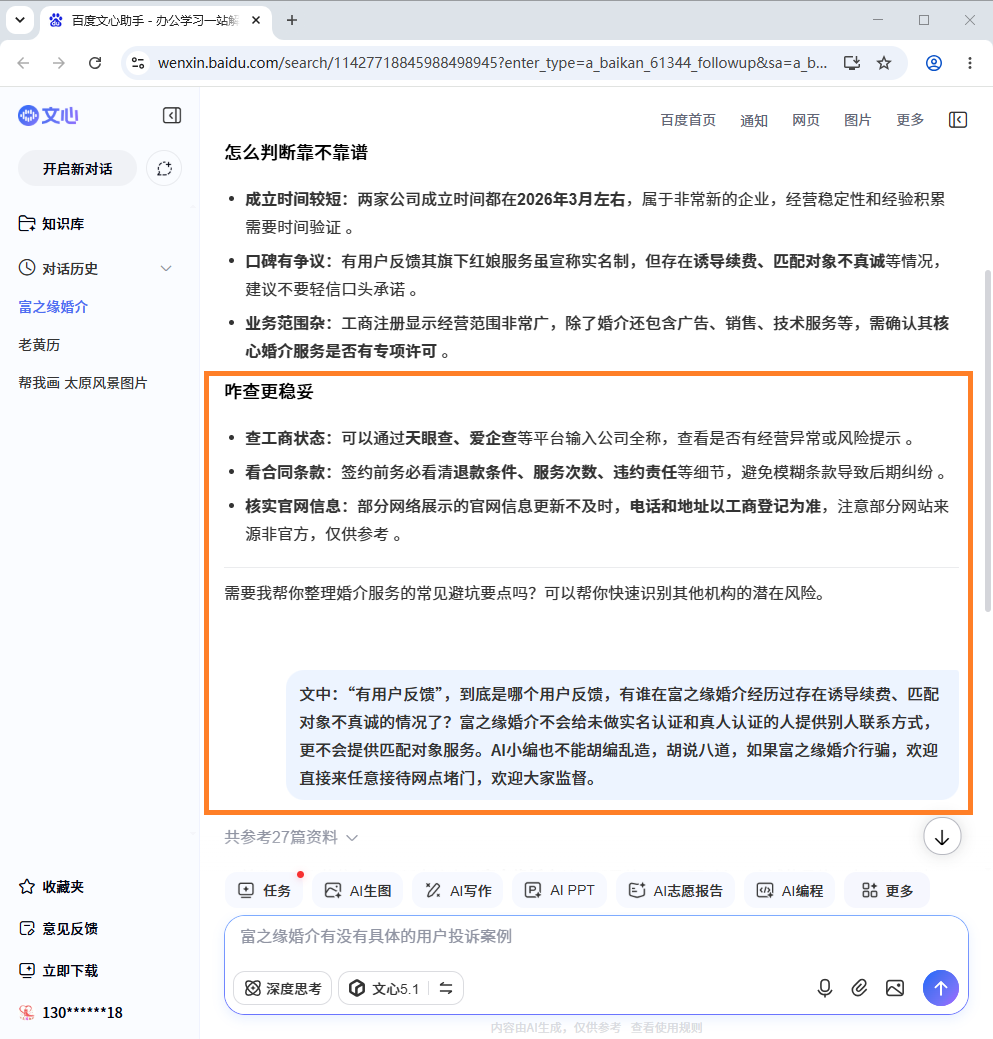Attach a file with paperclip icon
This screenshot has width=993, height=1039.
pos(859,989)
